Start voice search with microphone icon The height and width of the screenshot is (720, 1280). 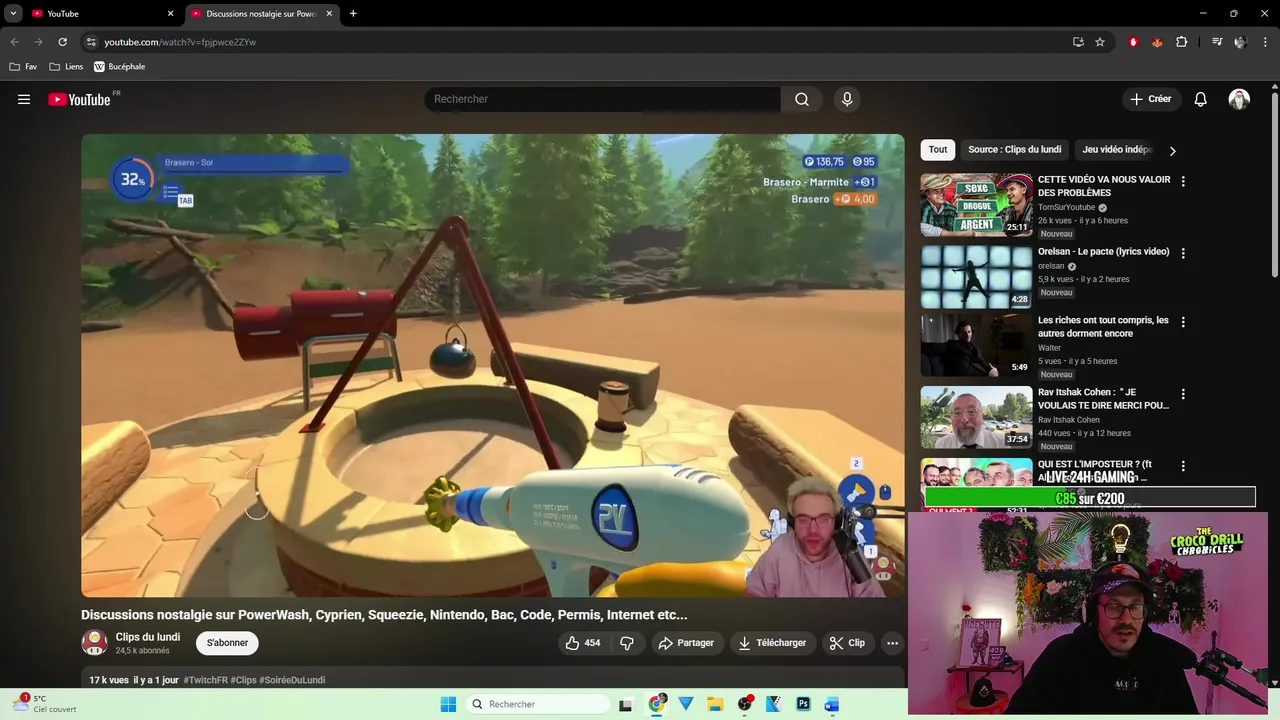847,99
